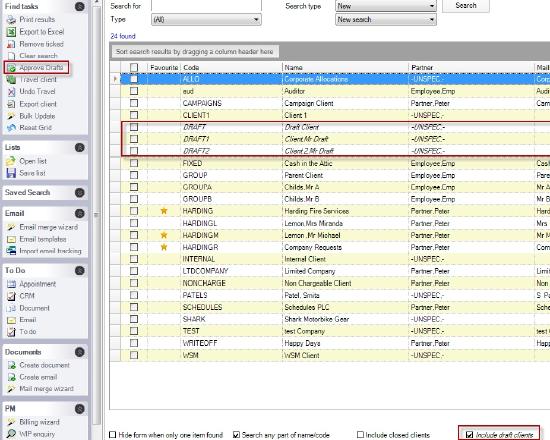550x440 pixels.
Task: Click the Reset Grid icon
Action: pos(11,128)
